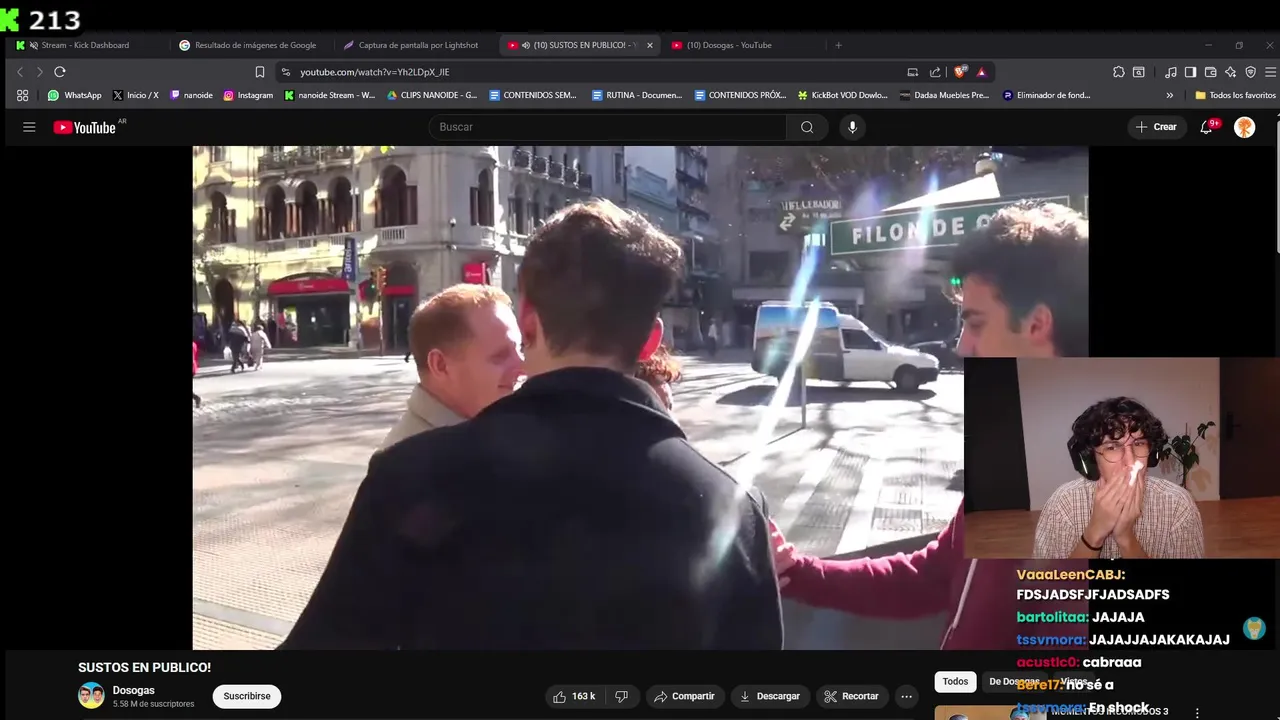Screen dimensions: 1280x720
Task: Mute audio icon on SUSTOS EN PUBLICO tab
Action: point(526,45)
